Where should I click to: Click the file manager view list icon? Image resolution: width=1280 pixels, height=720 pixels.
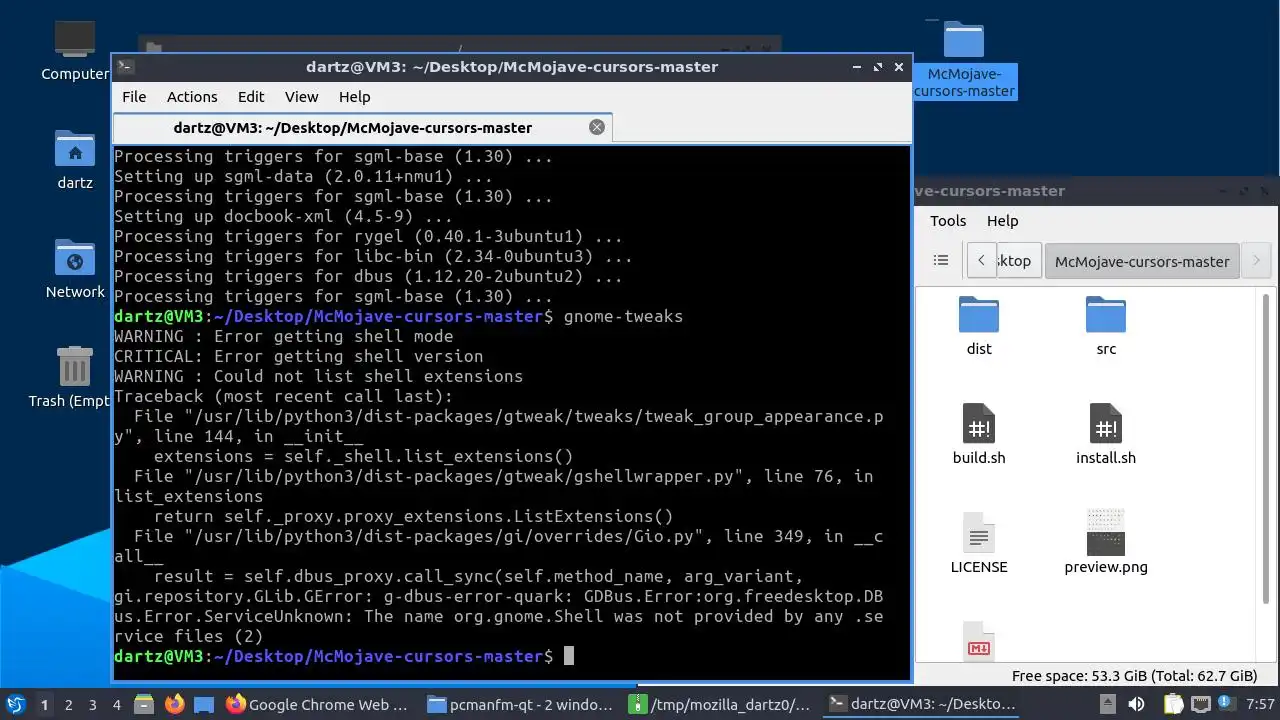point(941,260)
